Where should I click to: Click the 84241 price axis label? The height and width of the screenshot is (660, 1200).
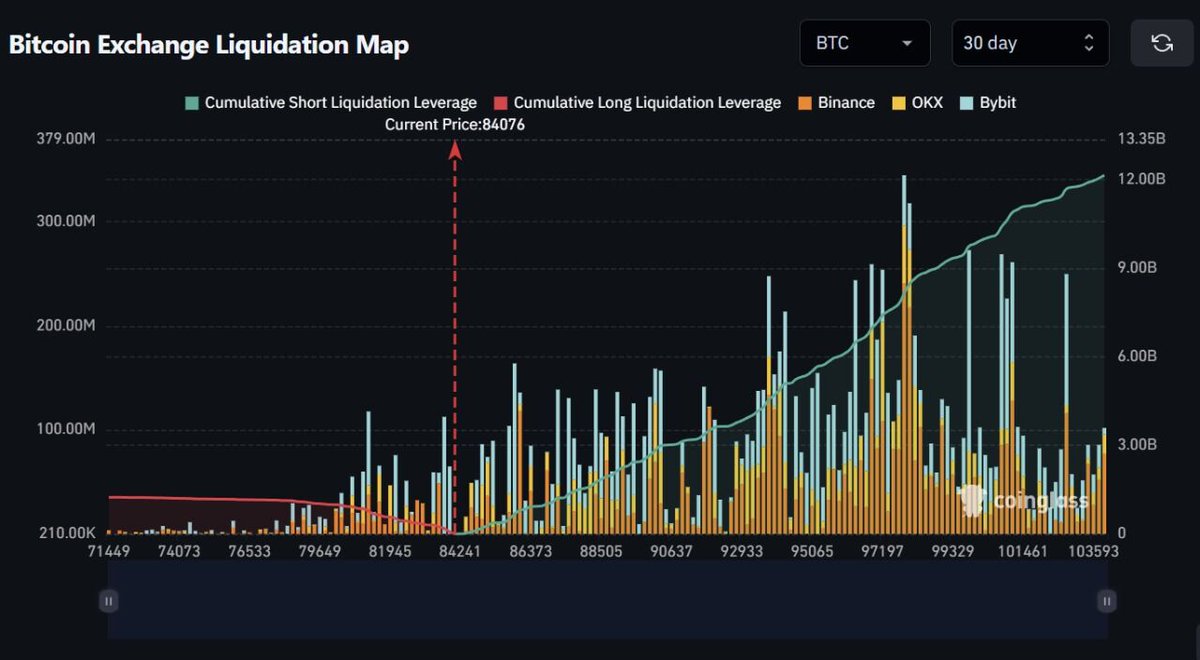click(x=460, y=550)
